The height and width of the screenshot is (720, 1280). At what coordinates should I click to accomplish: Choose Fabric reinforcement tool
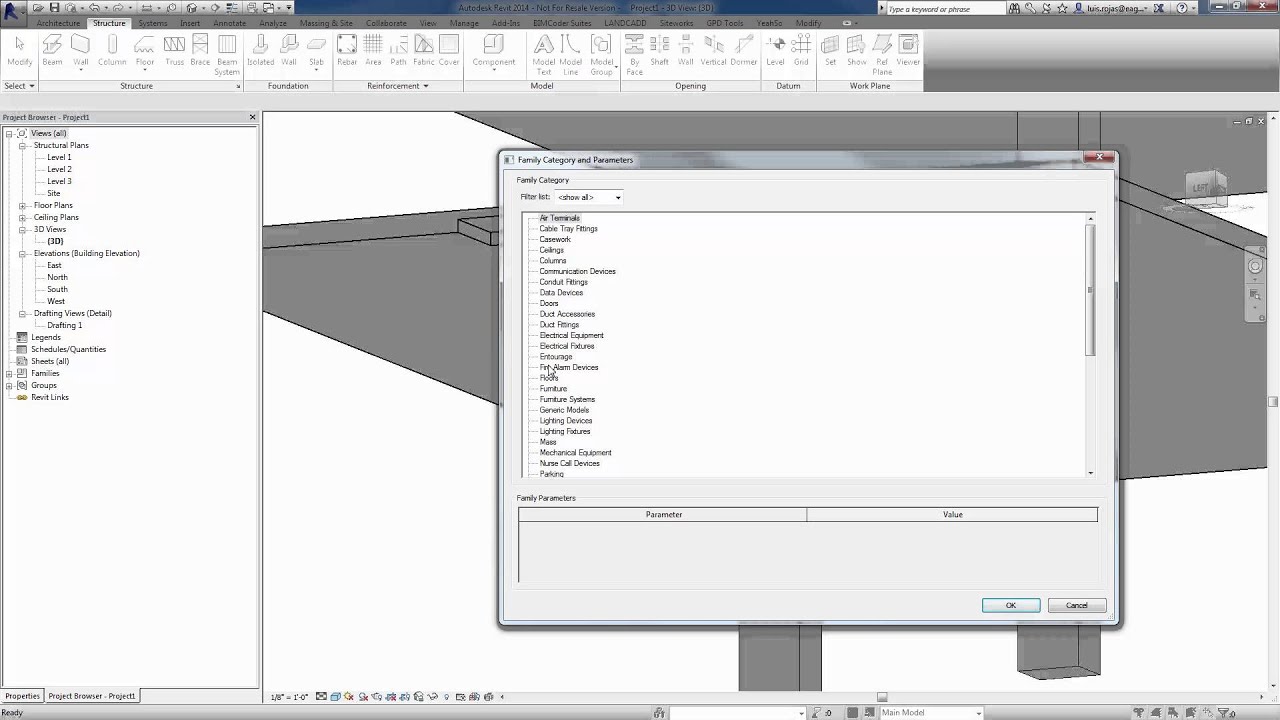tap(424, 51)
